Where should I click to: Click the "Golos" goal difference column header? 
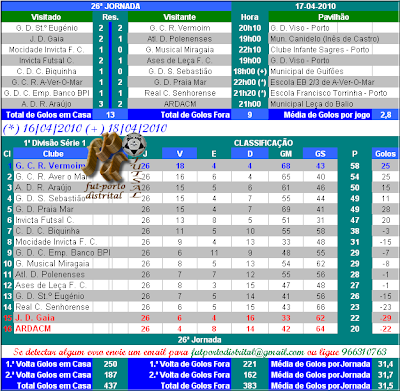[385, 154]
